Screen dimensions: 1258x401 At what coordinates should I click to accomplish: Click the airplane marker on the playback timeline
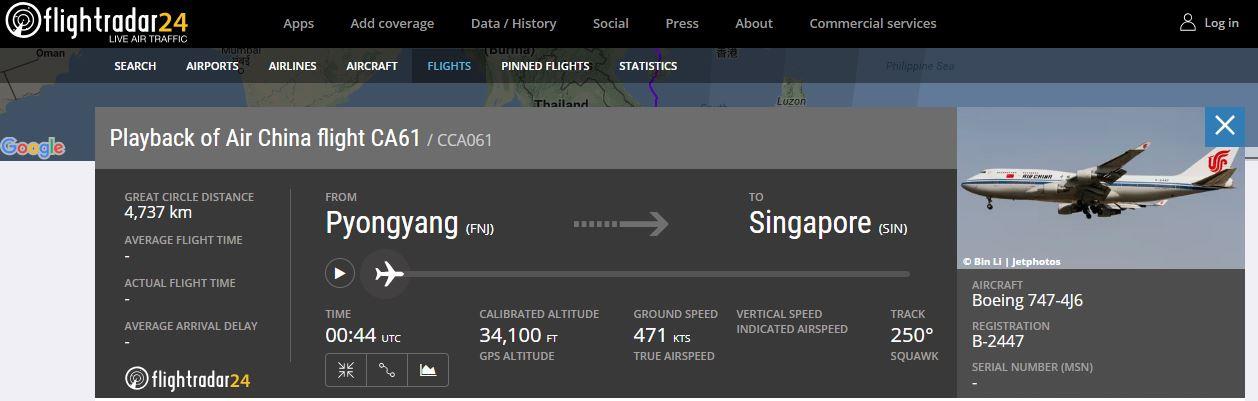coord(386,273)
